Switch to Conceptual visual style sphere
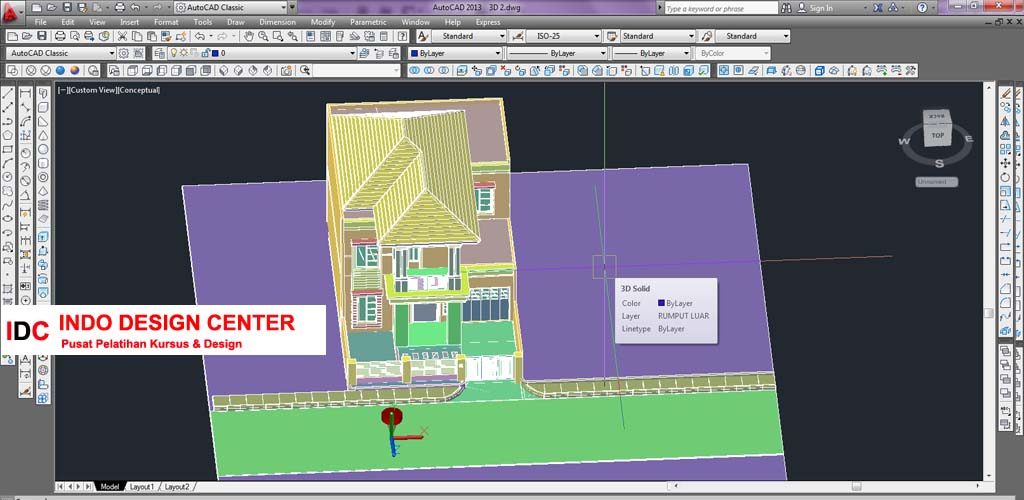The height and width of the screenshot is (500, 1024). pos(75,70)
